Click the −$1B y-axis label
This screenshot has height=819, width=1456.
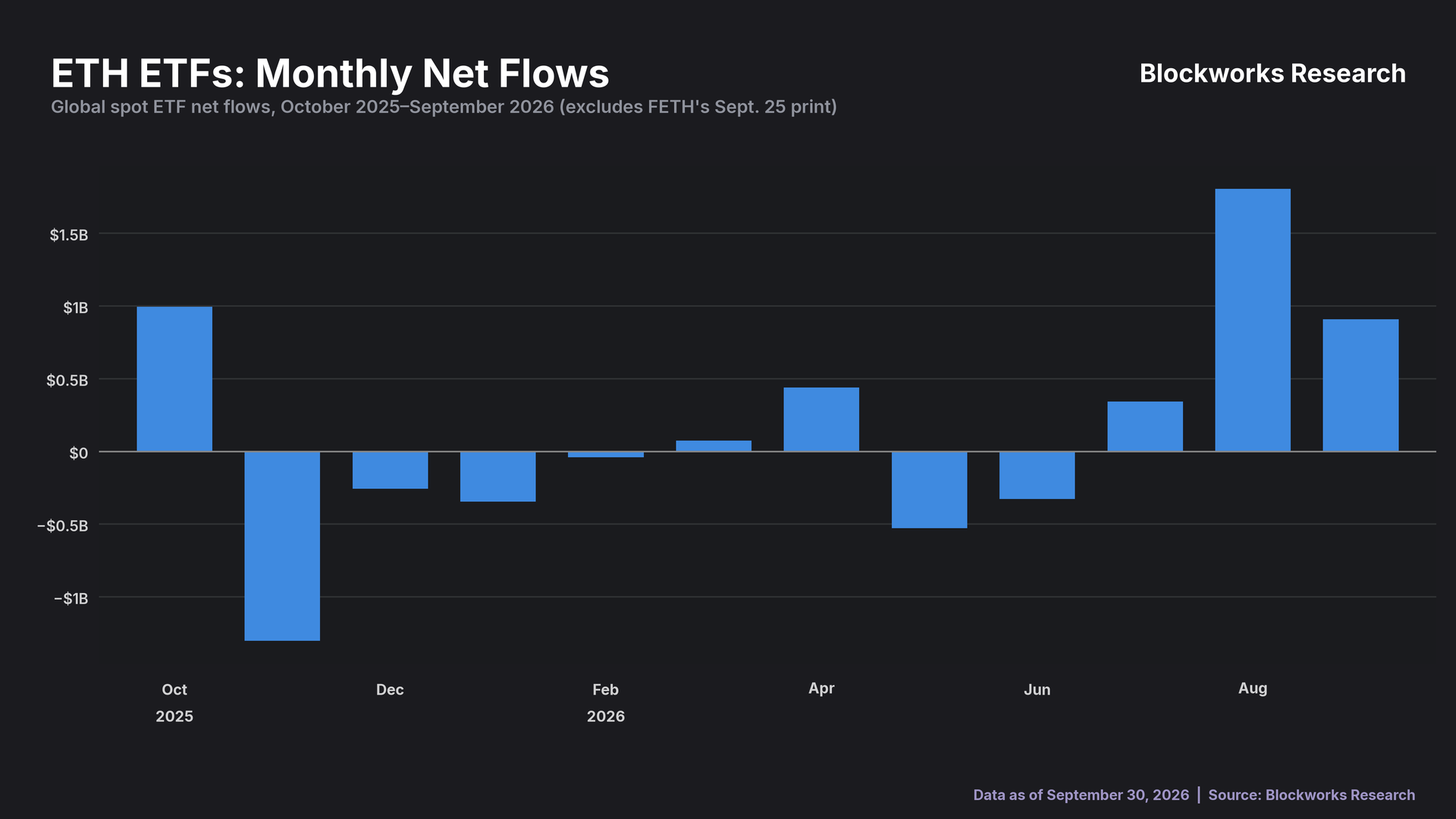tap(71, 599)
